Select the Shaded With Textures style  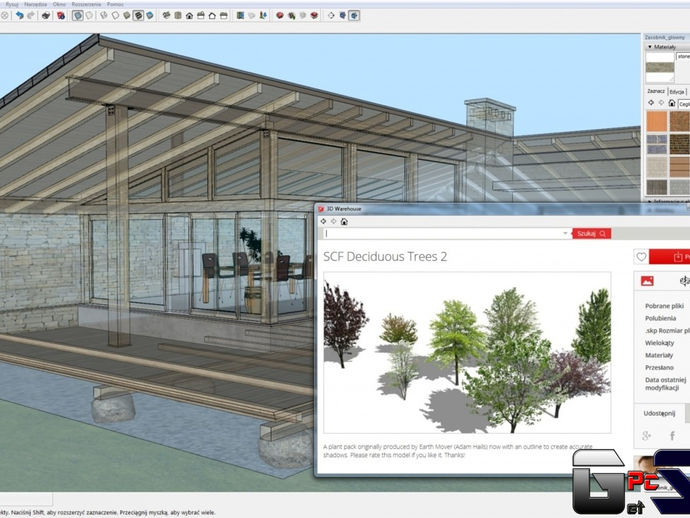(x=138, y=15)
